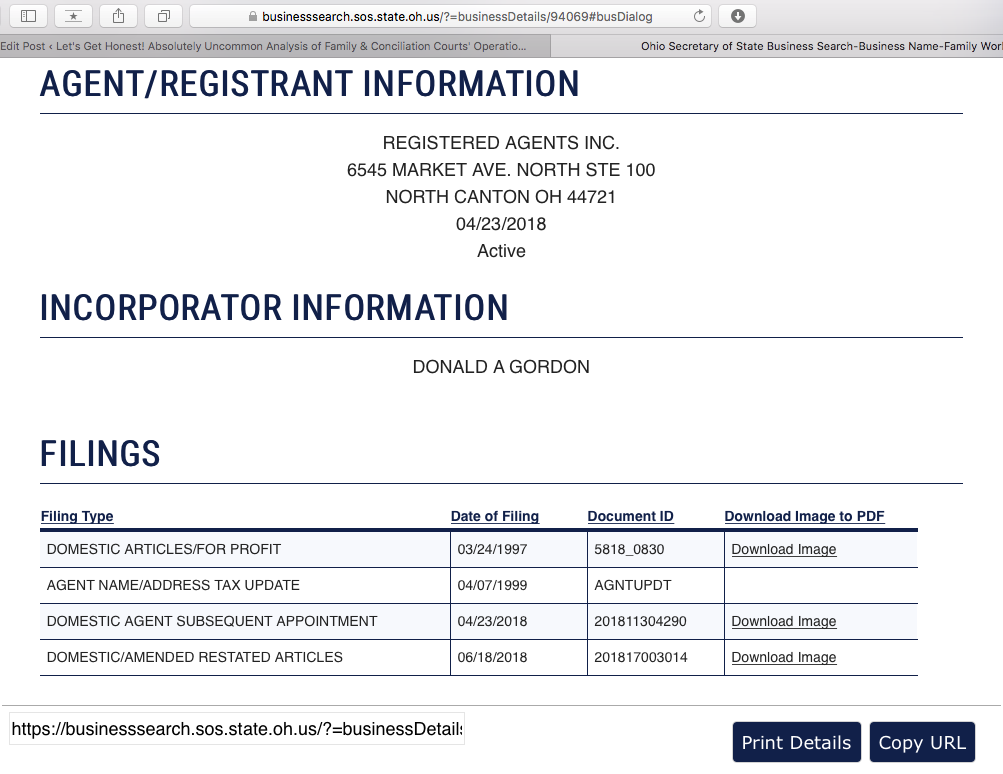Download image for Domestic/Amended Restated Articles
This screenshot has height=774, width=1003.
tap(783, 657)
